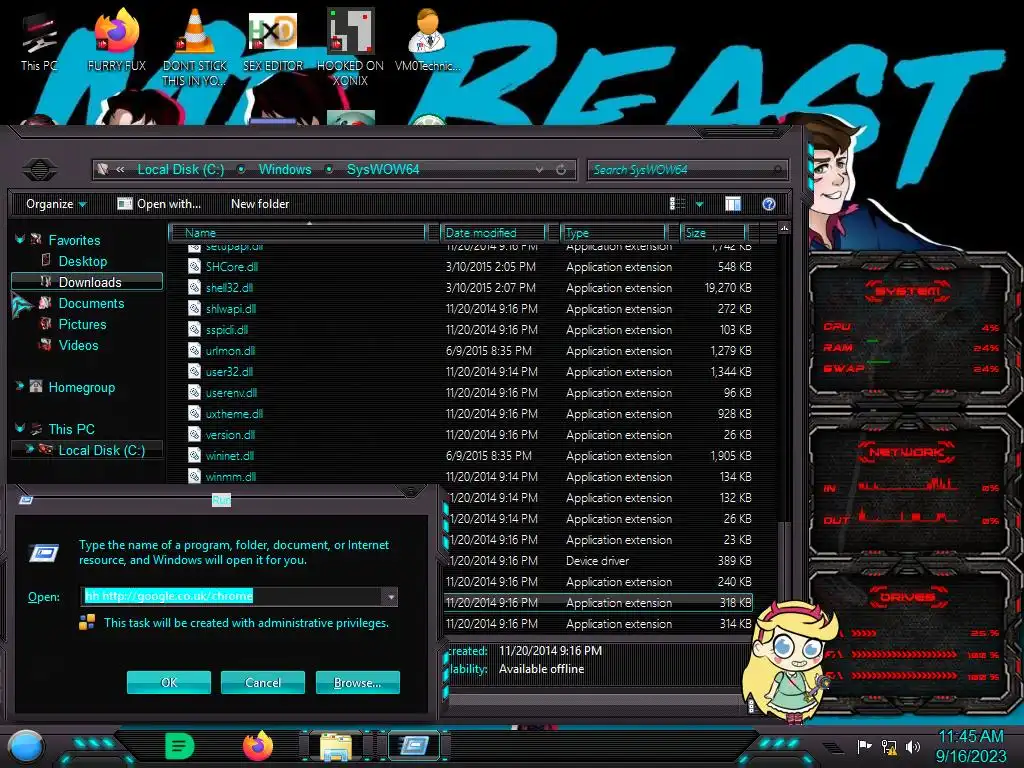Sort by the Name column header
The height and width of the screenshot is (768, 1024).
(x=298, y=232)
